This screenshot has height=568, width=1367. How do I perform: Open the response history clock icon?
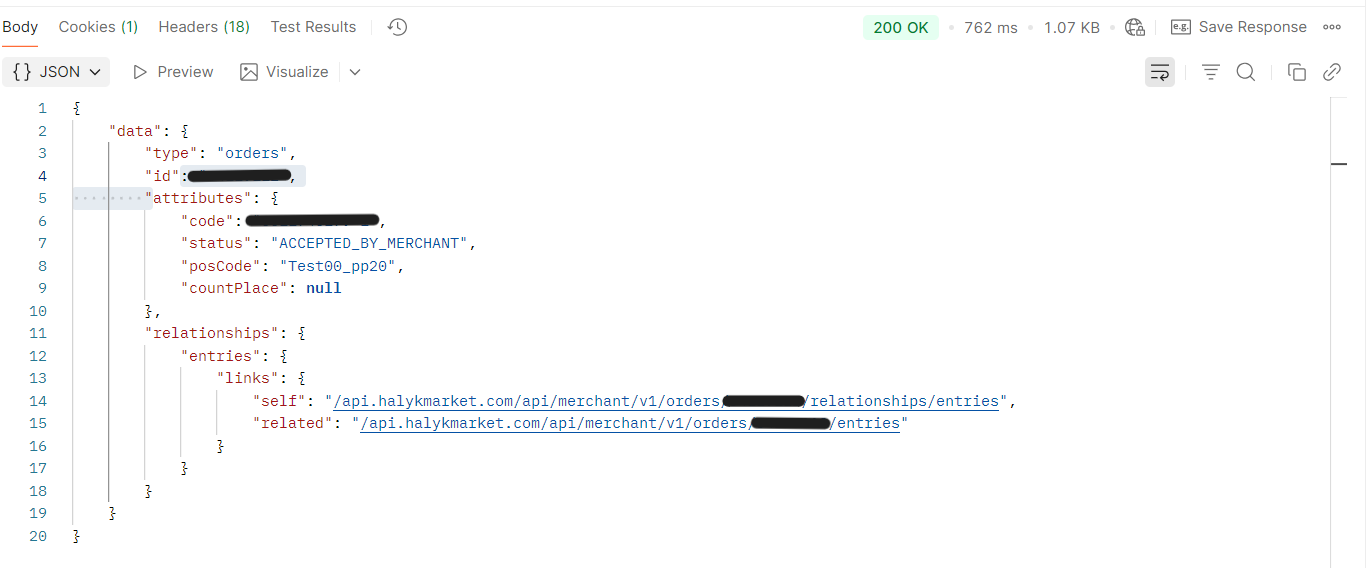397,27
